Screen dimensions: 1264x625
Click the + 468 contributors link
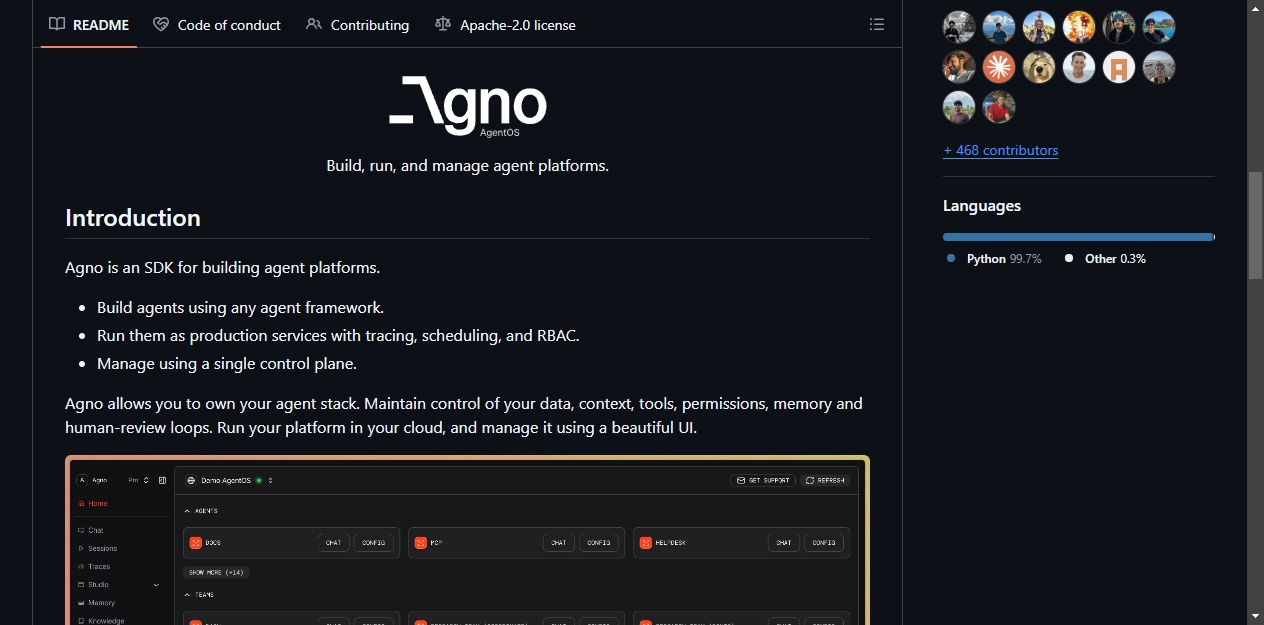(x=1000, y=150)
